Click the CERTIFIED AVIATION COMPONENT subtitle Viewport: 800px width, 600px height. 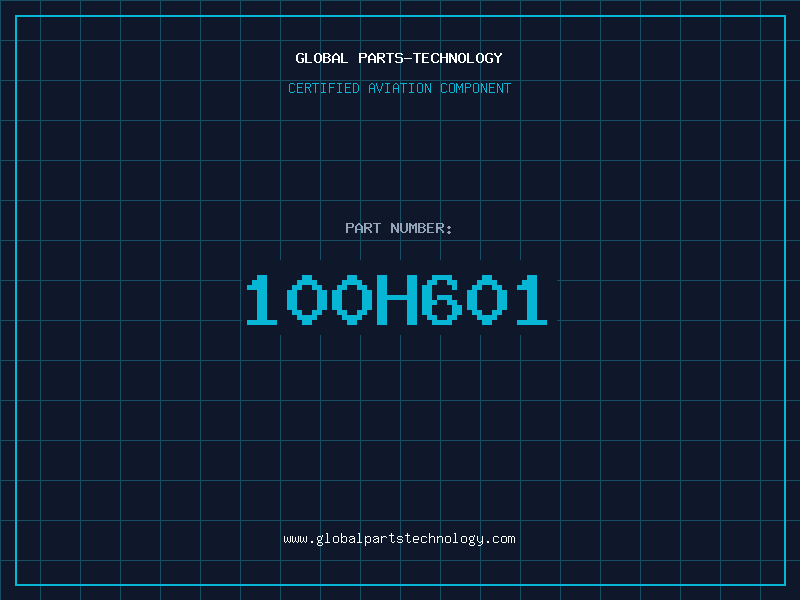point(399,88)
